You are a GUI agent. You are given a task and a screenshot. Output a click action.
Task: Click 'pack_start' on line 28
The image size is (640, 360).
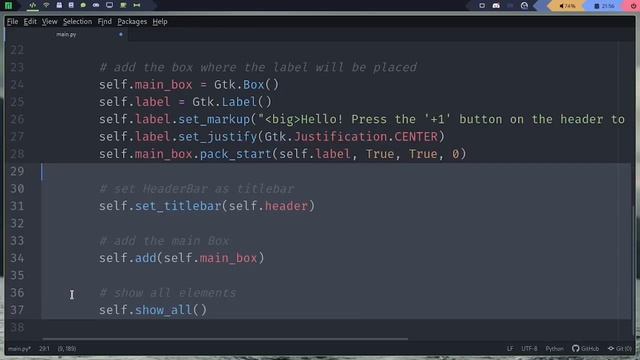(x=236, y=154)
